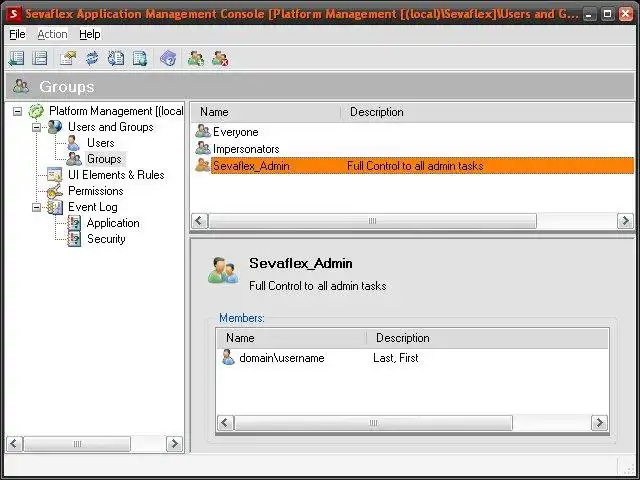
Task: Click the tree pane scroll-left arrow
Action: pos(14,443)
